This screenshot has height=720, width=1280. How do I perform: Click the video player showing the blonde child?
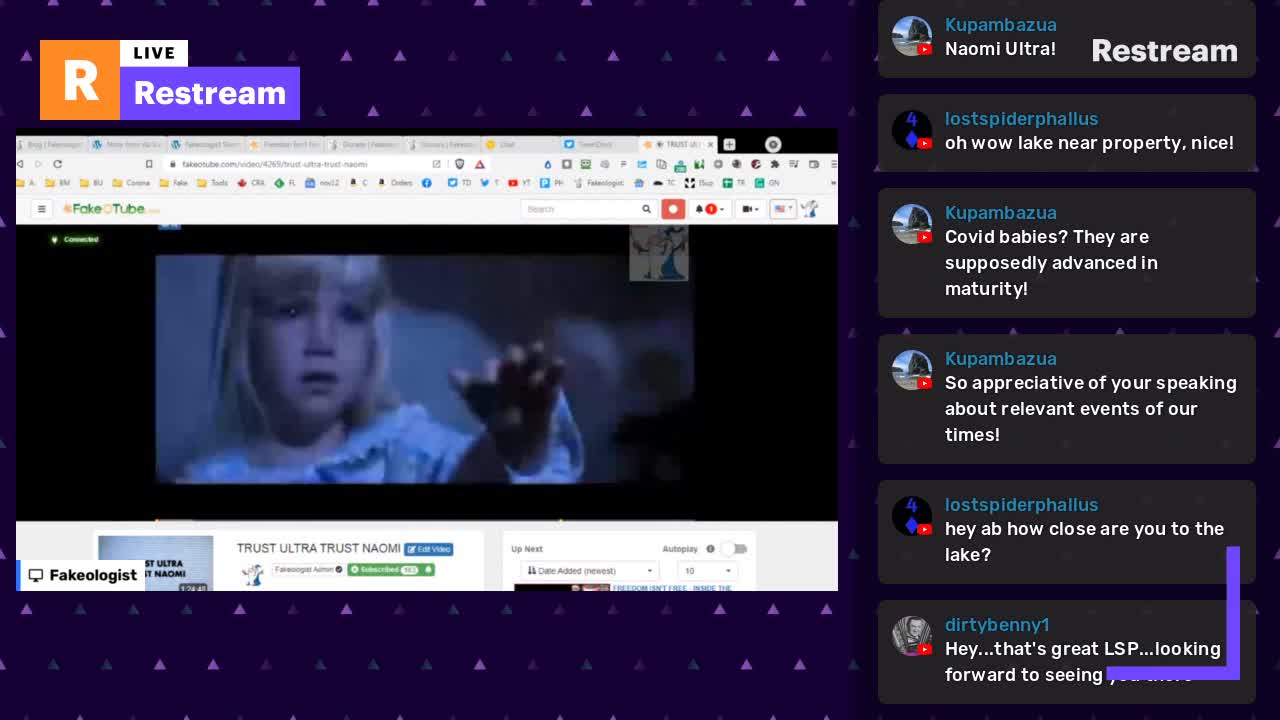425,369
